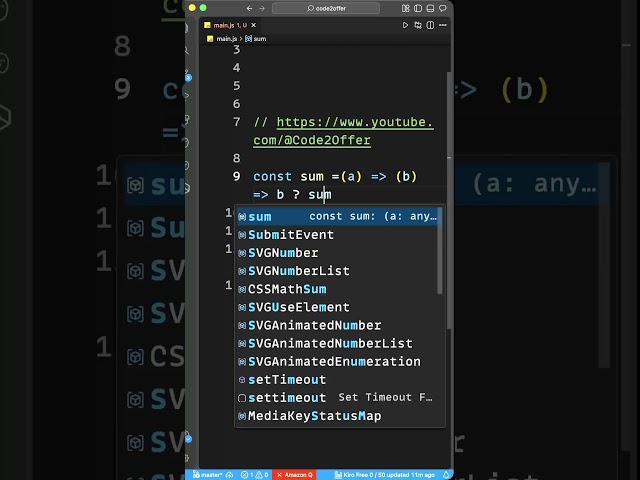Select 'SVGAnimatedEnumeration' suggestion
The image size is (640, 480).
click(338, 362)
